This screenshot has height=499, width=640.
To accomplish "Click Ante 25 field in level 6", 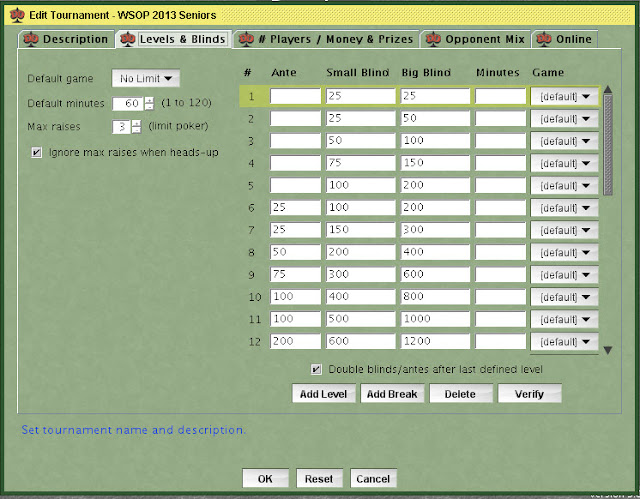I will point(295,207).
